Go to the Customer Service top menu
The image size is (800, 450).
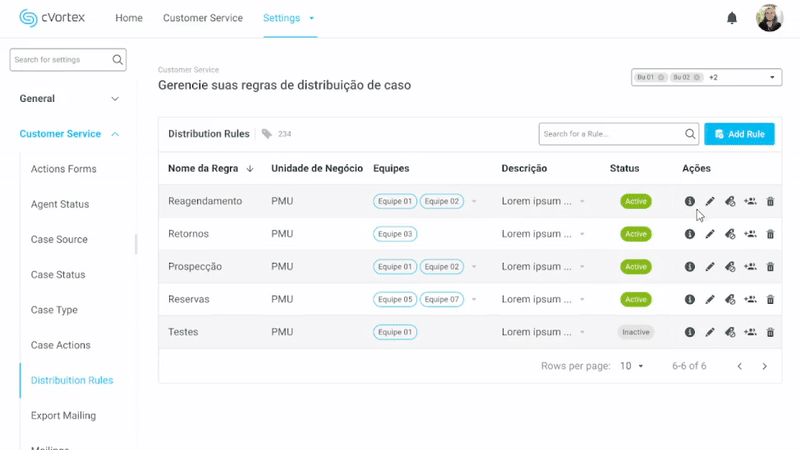click(x=202, y=18)
